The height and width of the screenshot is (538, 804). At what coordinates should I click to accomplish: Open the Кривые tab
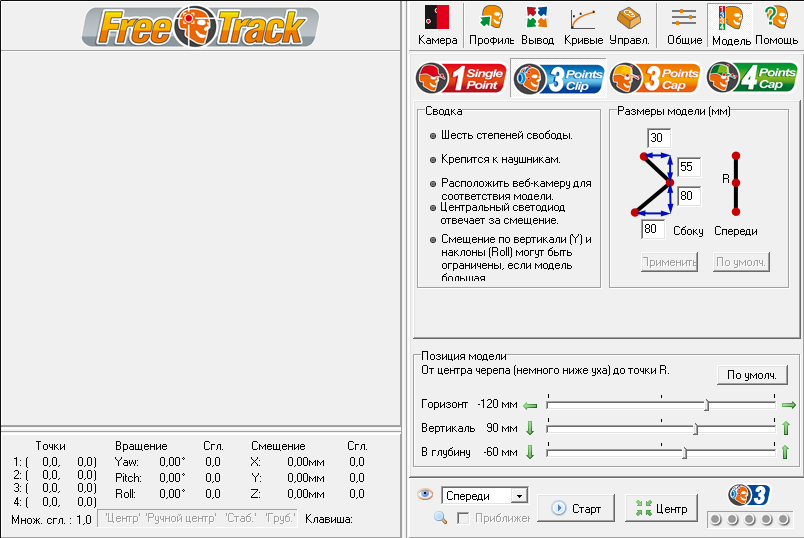pos(583,25)
